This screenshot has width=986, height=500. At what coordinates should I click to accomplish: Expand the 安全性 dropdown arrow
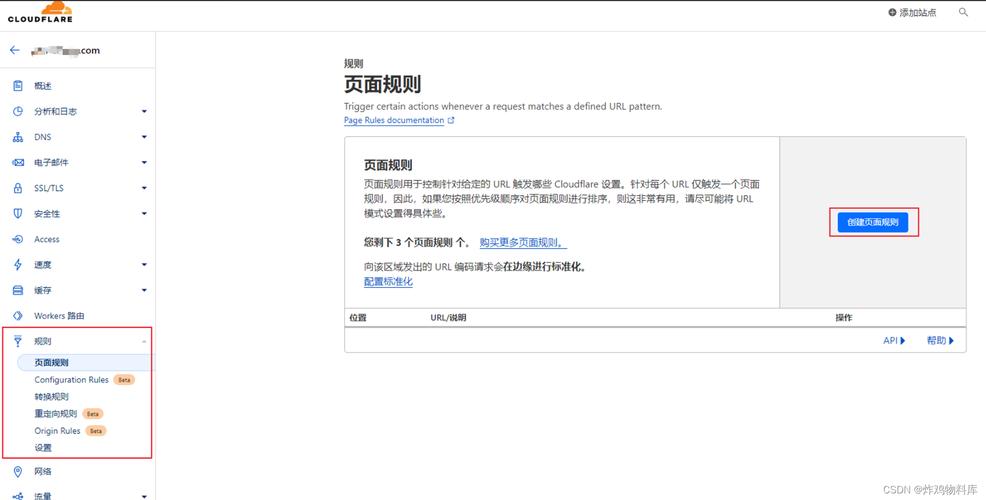tap(144, 214)
